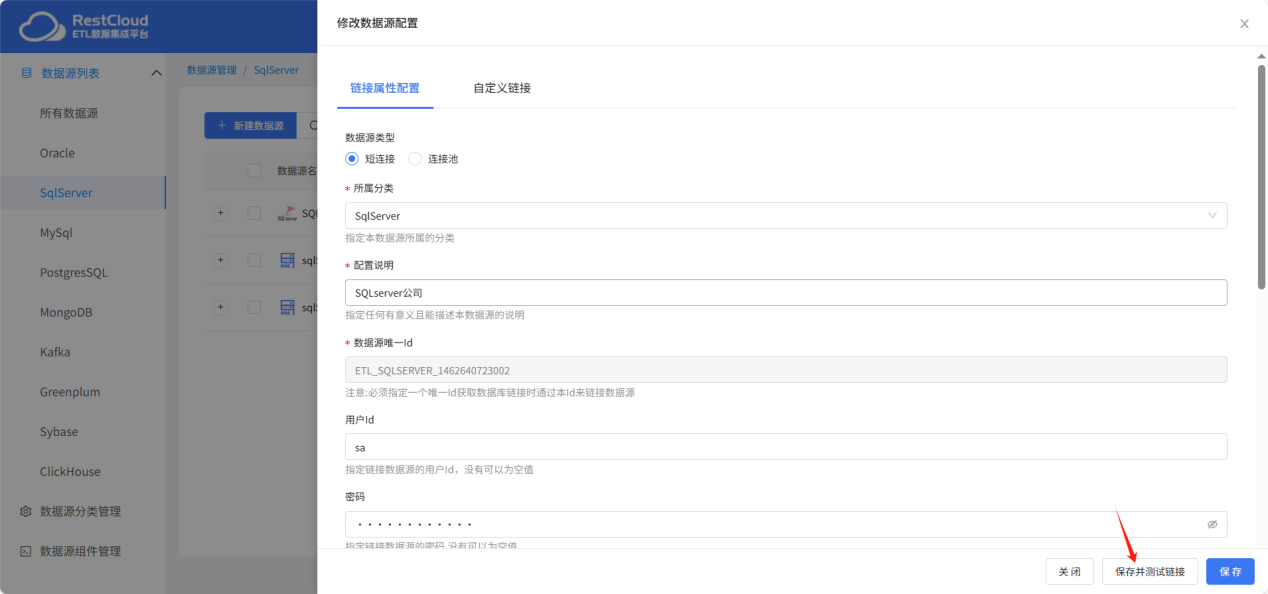Close the 修改数据源配置 dialog with X
The width and height of the screenshot is (1268, 594).
coord(1244,24)
